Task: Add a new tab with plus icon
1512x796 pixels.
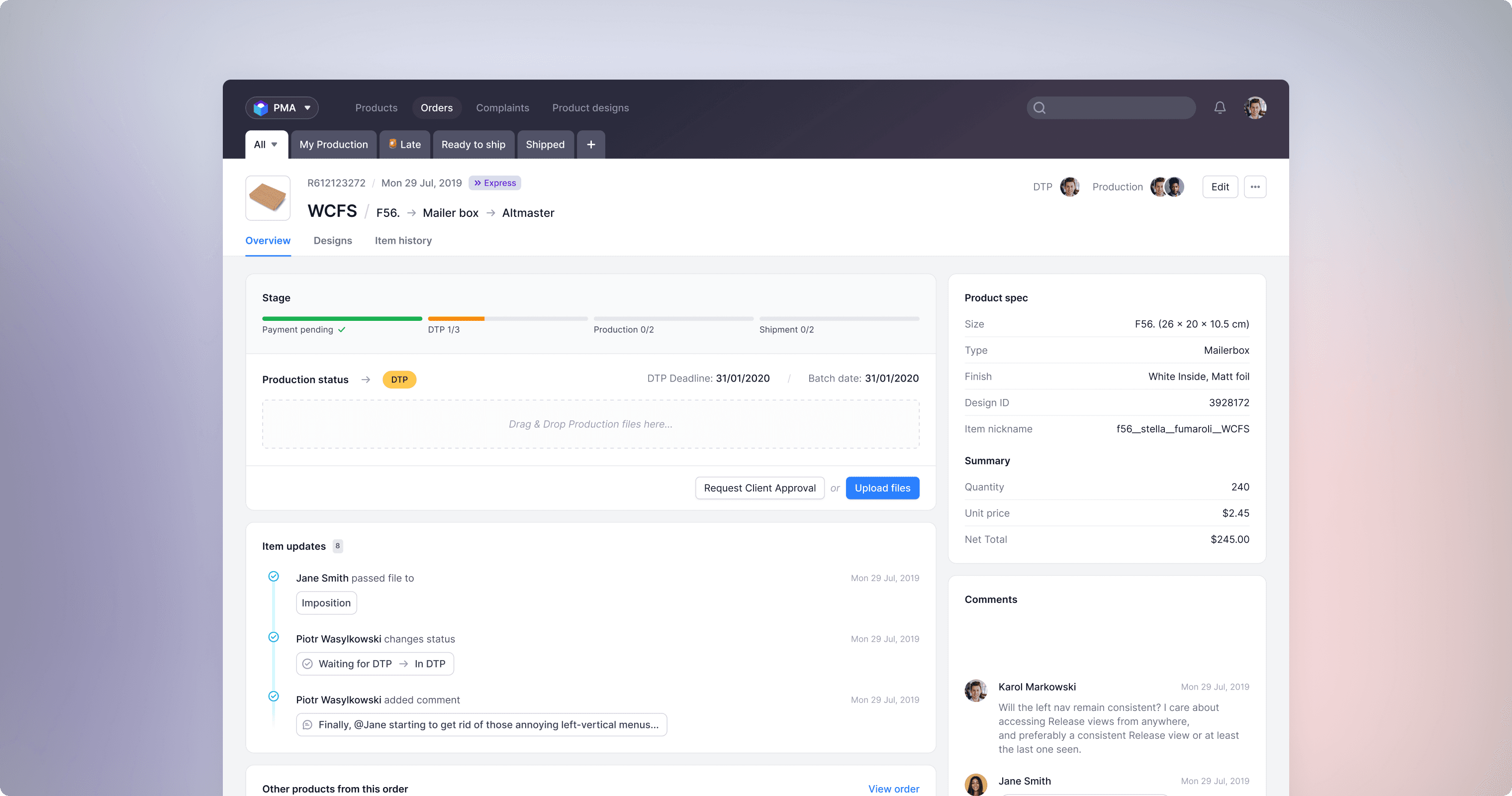Action: click(x=590, y=144)
